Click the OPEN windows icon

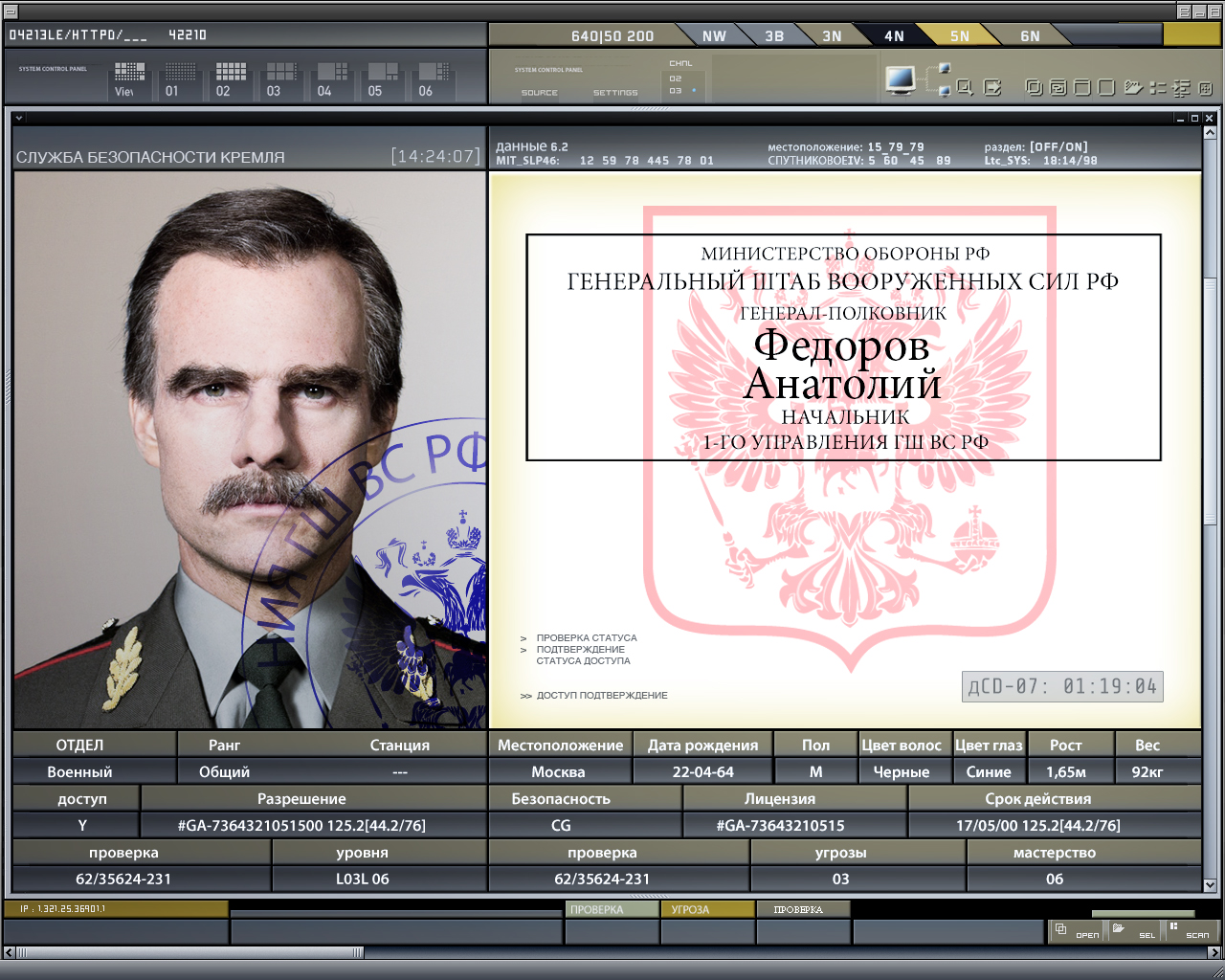[1060, 928]
